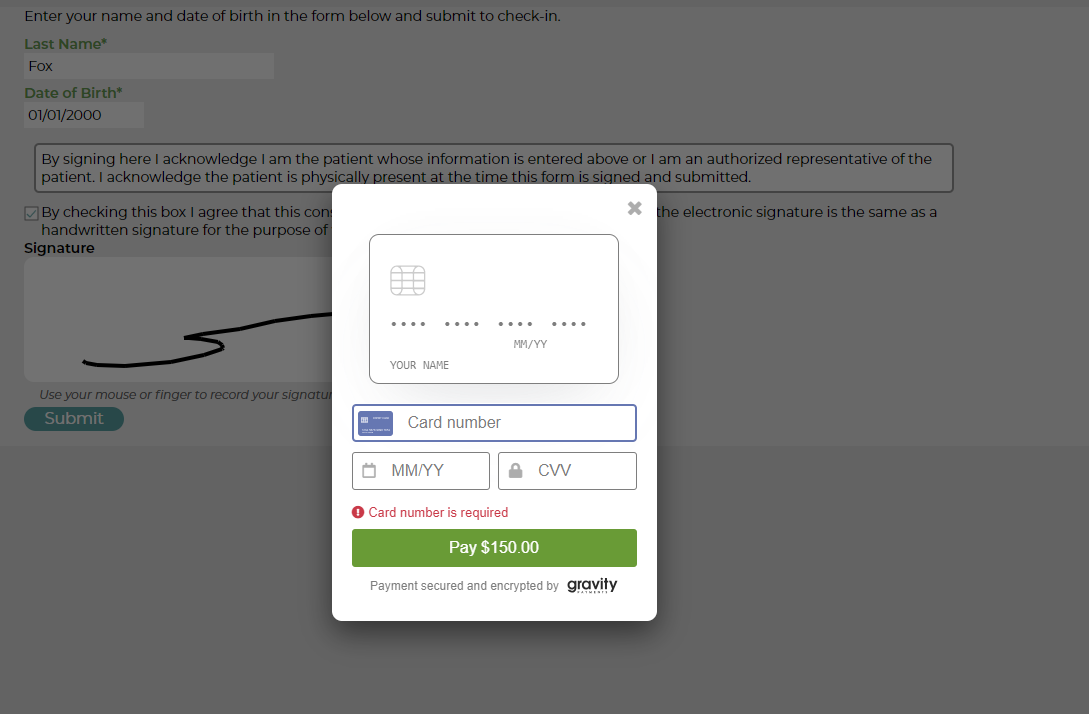Click the red error exclamation icon
The height and width of the screenshot is (714, 1089).
pyautogui.click(x=358, y=513)
